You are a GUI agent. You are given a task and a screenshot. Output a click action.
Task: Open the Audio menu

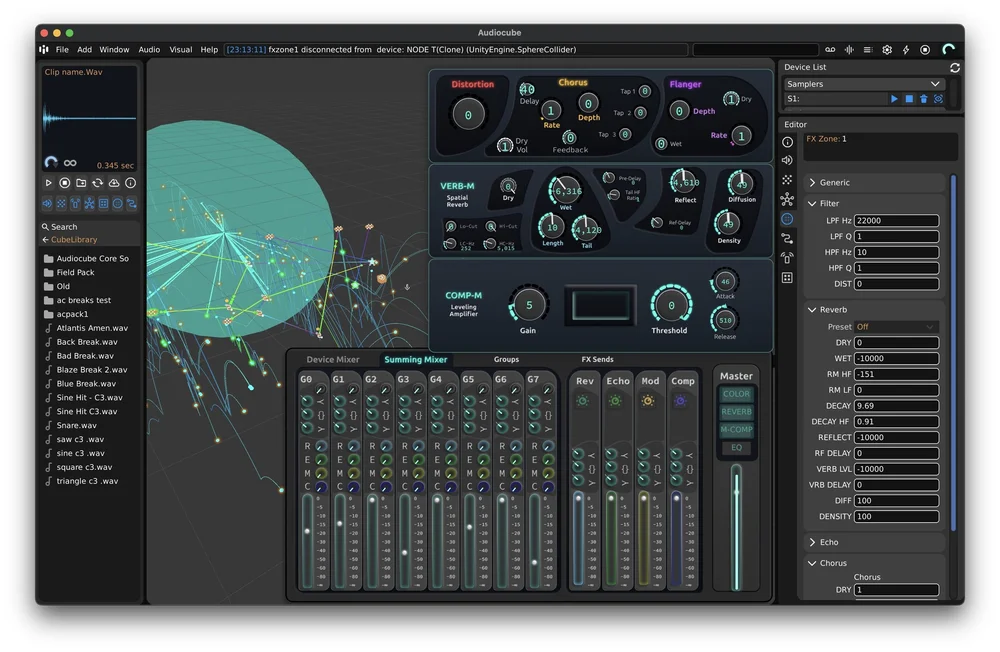point(149,50)
